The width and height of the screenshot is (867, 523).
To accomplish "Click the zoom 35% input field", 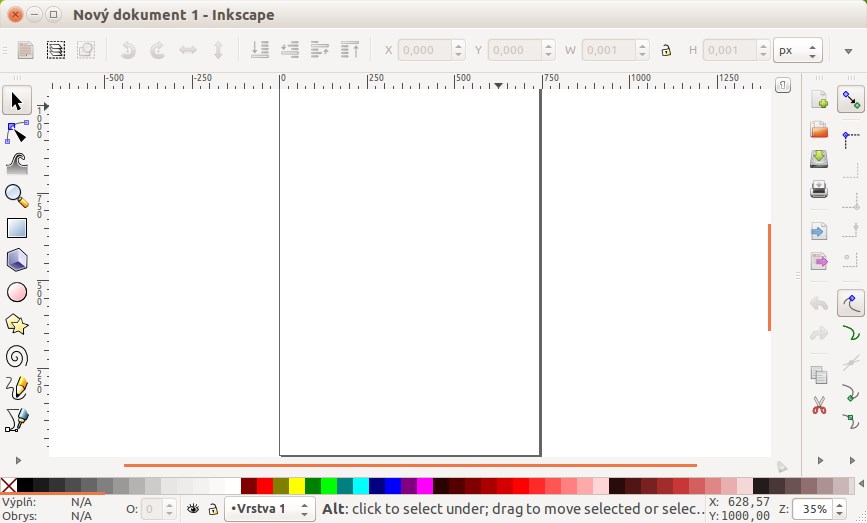I will click(x=813, y=509).
